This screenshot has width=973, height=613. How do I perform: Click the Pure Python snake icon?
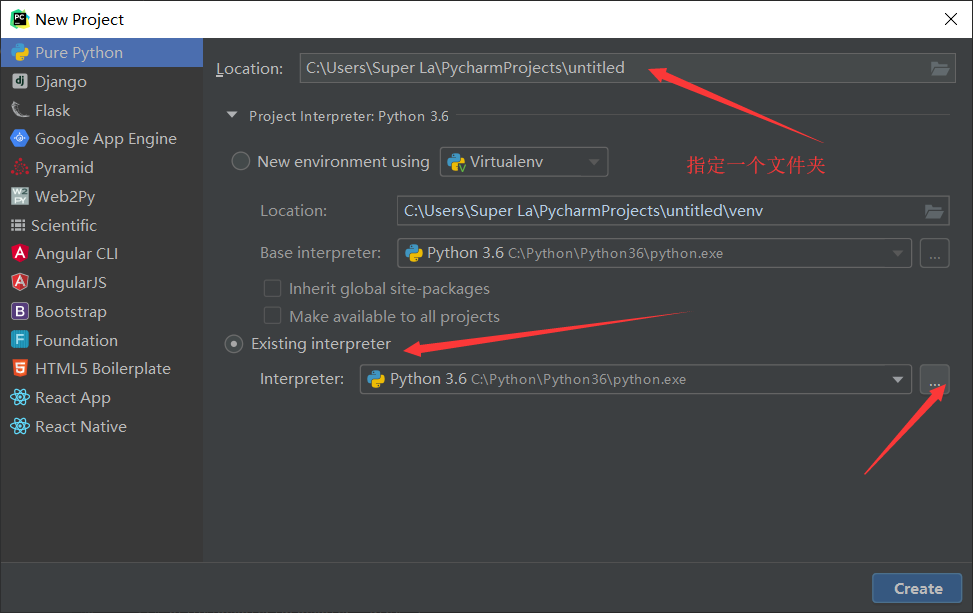[20, 53]
